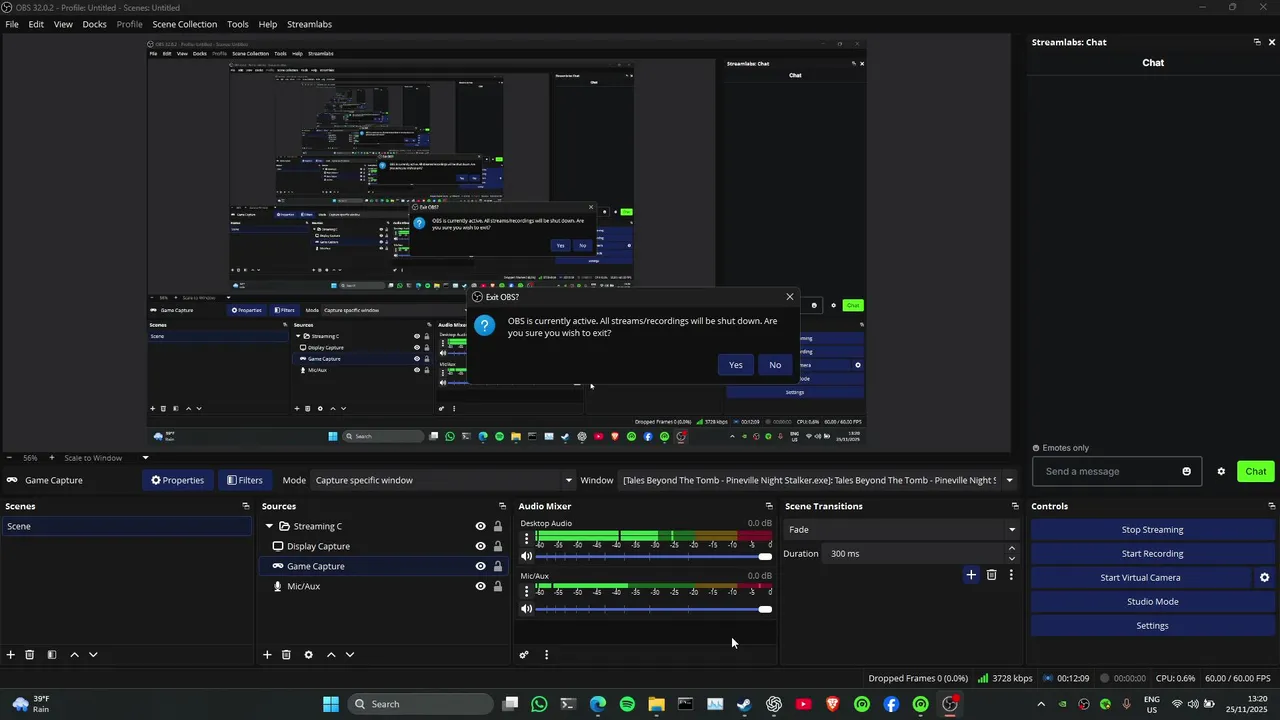This screenshot has height=720, width=1280.
Task: Open scene filters icon in Scenes dock
Action: tap(51, 655)
